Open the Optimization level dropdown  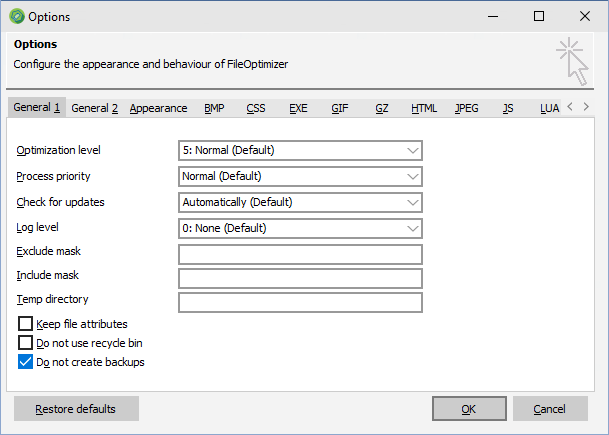pos(300,150)
